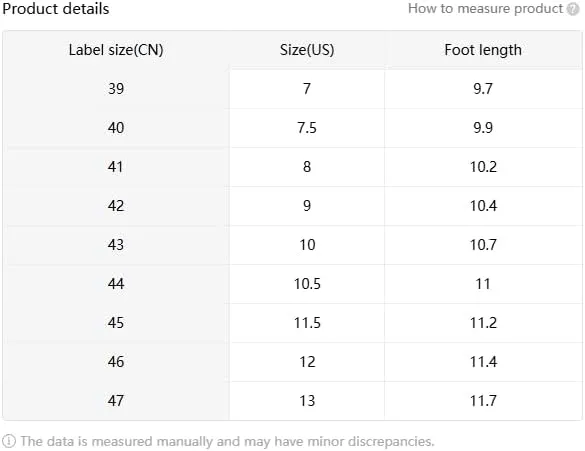Select label size 45 cell

coord(116,323)
